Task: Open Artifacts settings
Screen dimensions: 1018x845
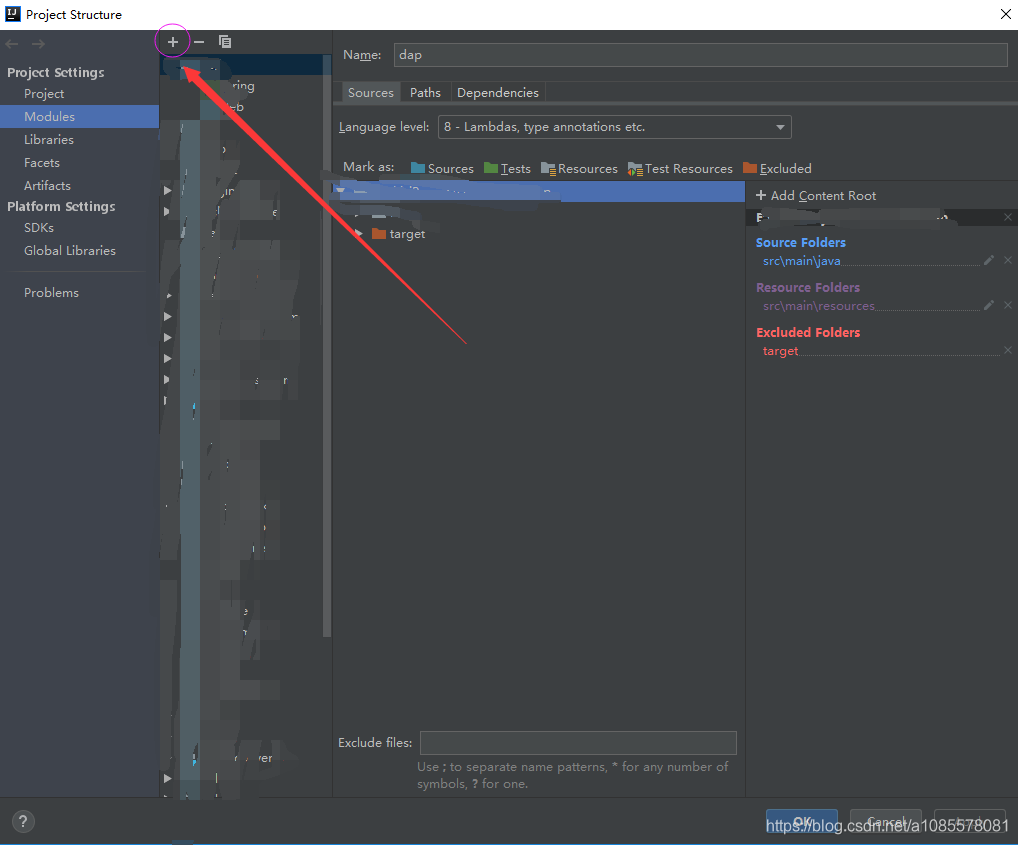Action: [47, 186]
